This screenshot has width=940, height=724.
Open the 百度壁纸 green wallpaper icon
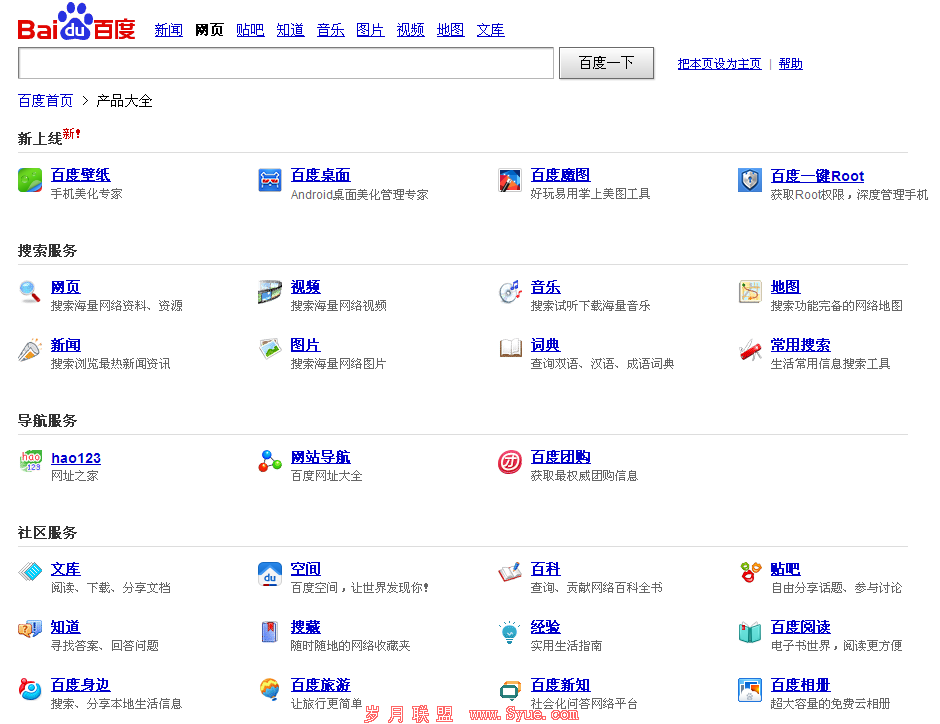30,180
